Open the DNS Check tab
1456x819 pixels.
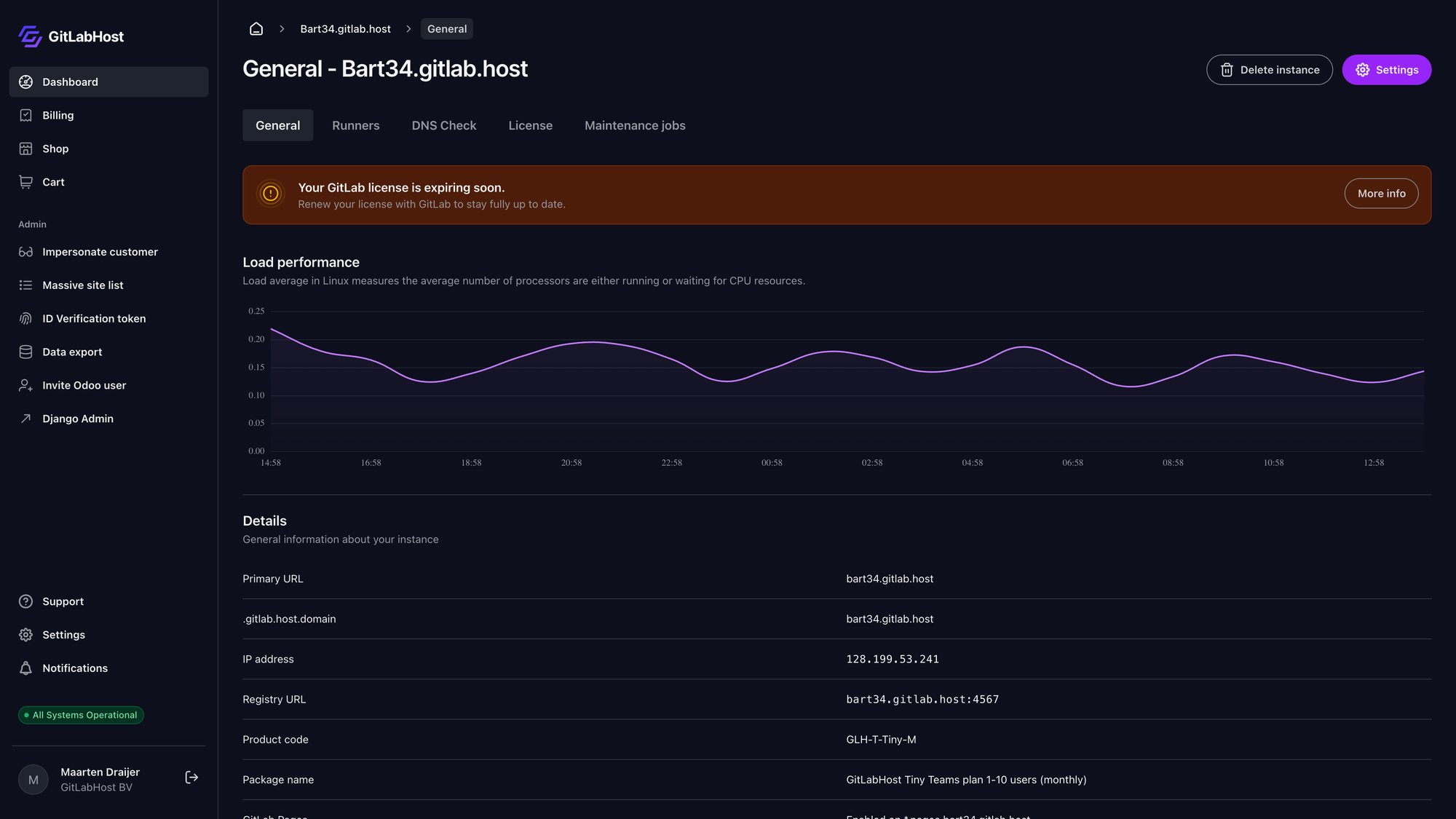point(443,125)
